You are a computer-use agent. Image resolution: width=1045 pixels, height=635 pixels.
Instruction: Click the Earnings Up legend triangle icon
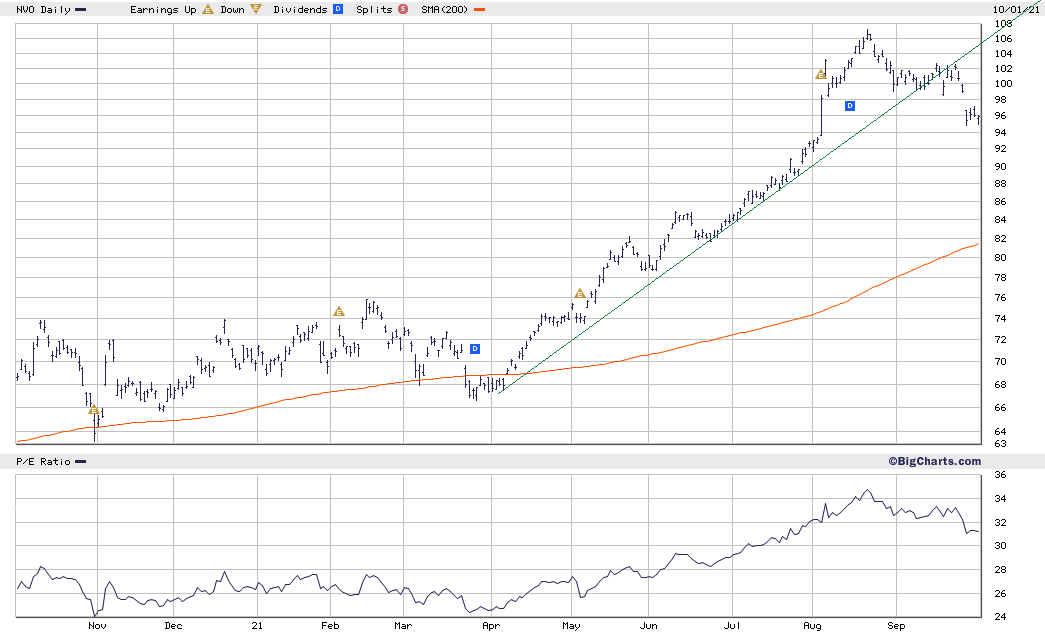[208, 9]
